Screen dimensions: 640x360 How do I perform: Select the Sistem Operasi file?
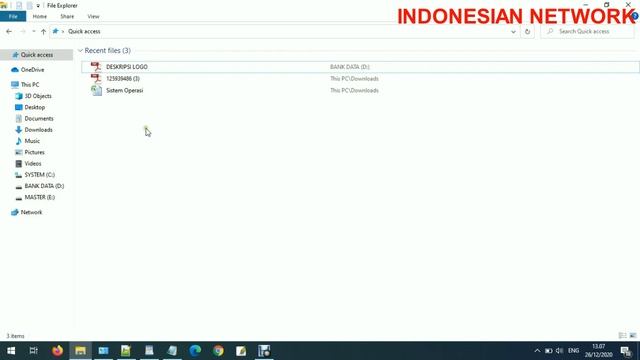click(x=360, y=90)
